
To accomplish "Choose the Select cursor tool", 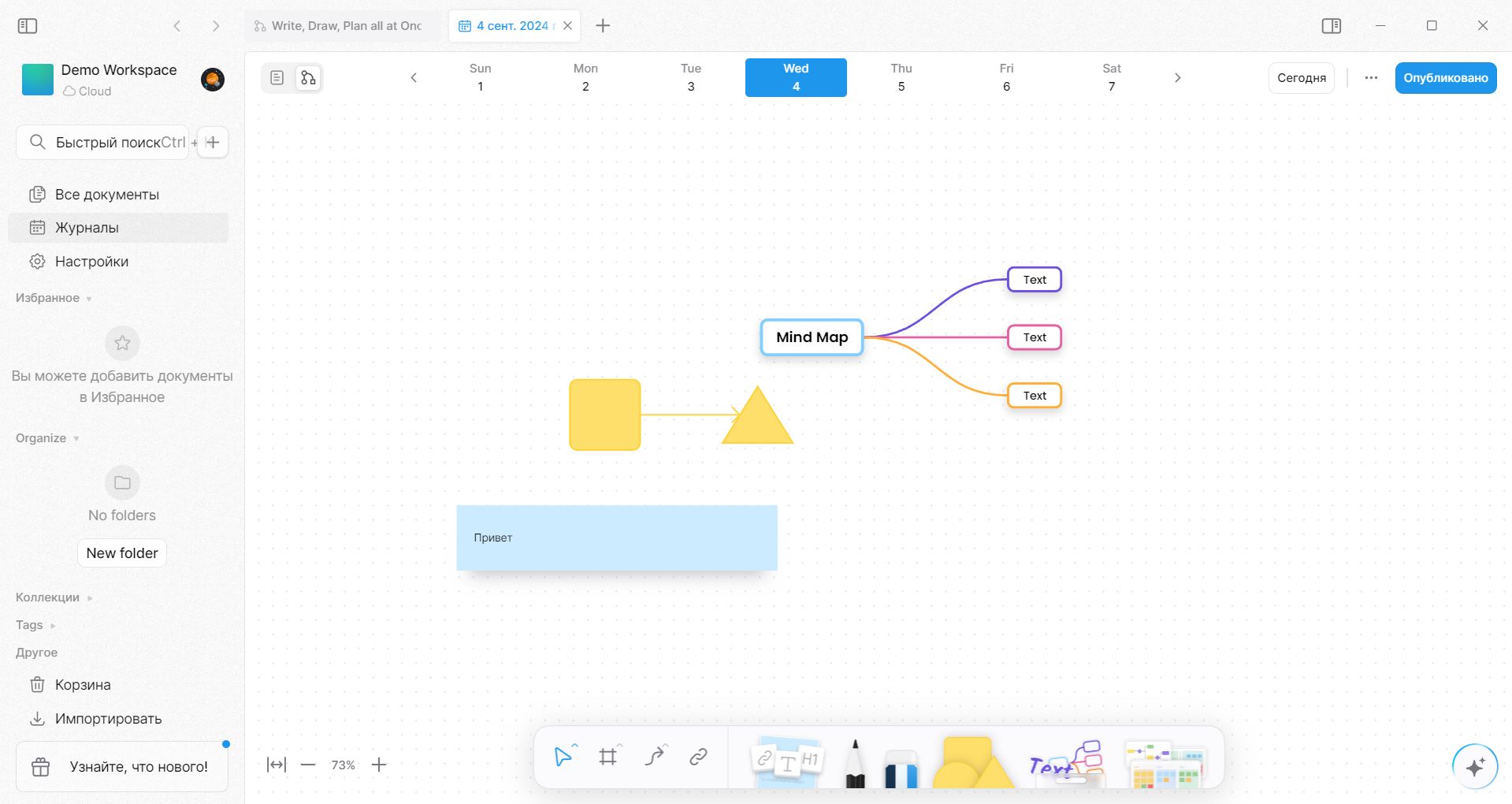I will 563,757.
